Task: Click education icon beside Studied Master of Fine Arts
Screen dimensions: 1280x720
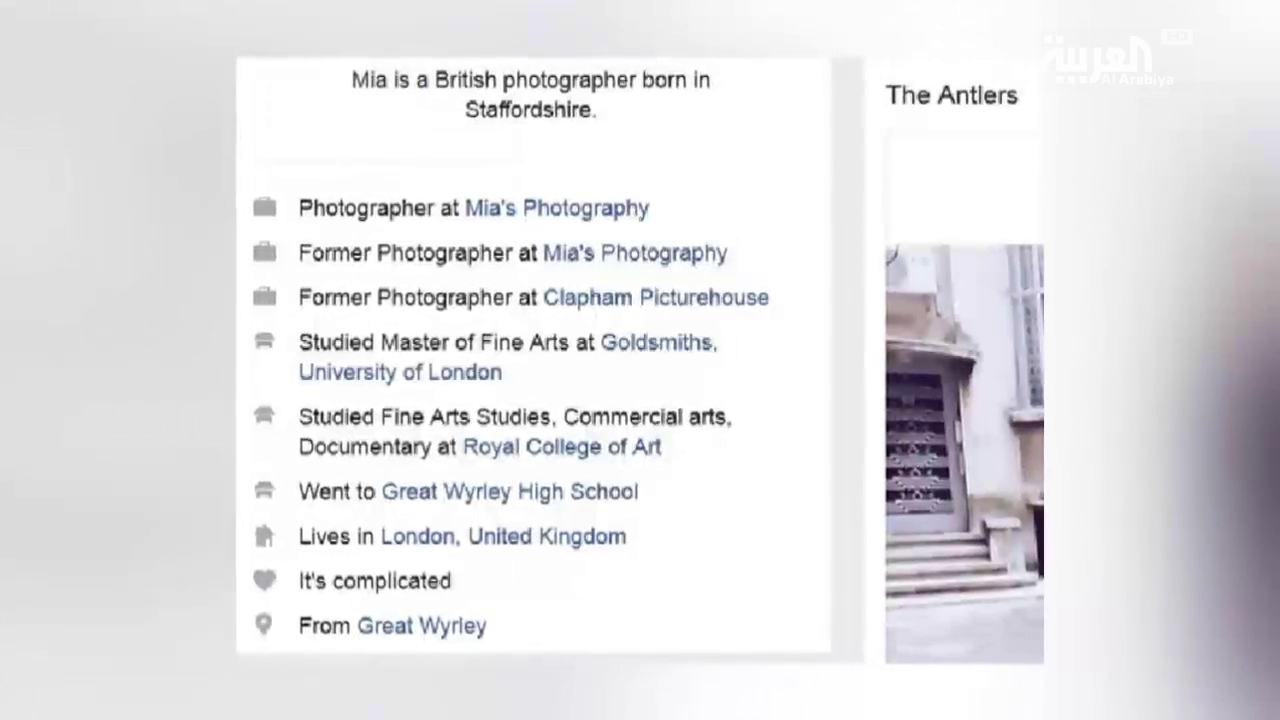Action: coord(264,341)
